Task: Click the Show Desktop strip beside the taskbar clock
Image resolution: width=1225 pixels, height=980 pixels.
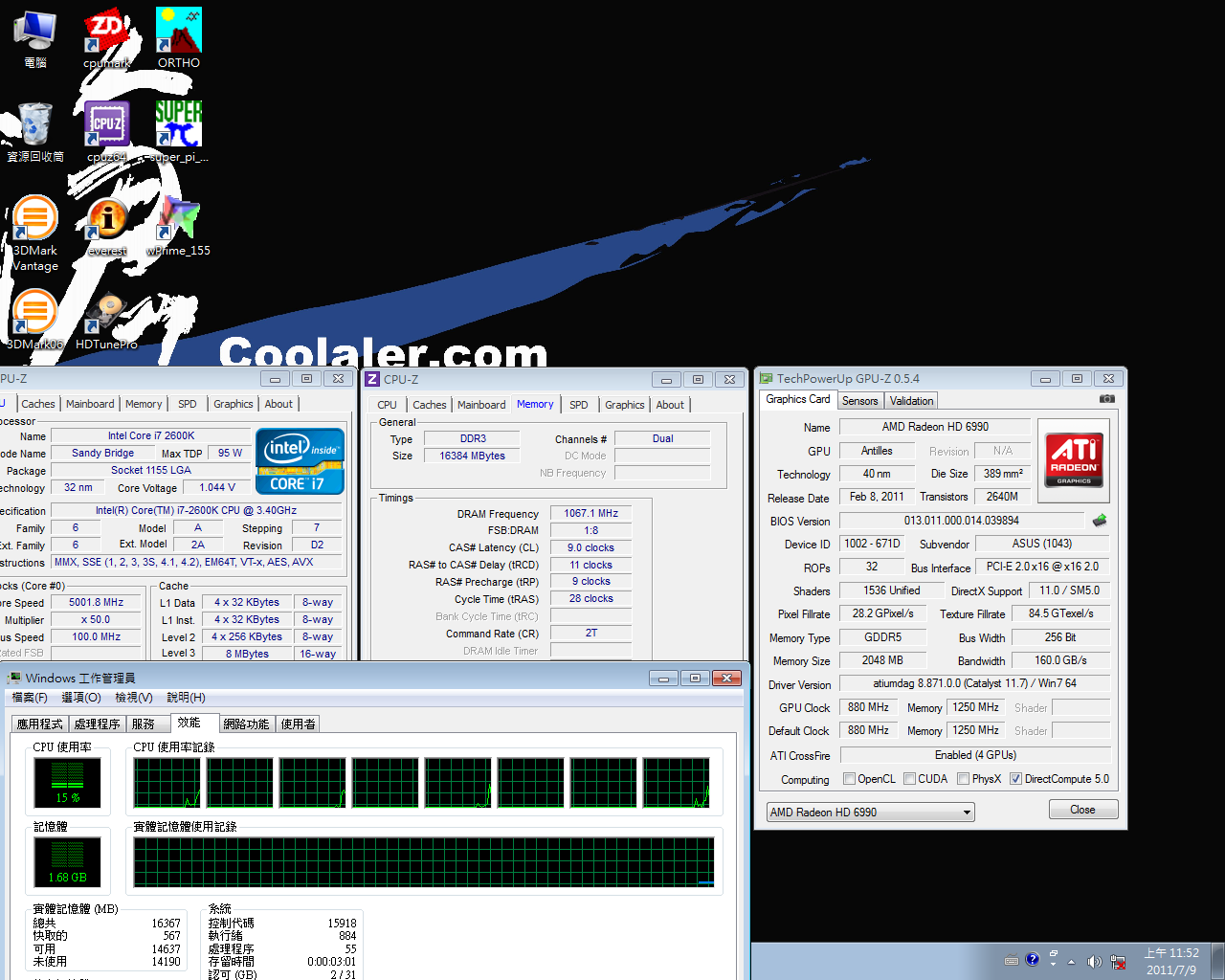Action: coord(1217,961)
